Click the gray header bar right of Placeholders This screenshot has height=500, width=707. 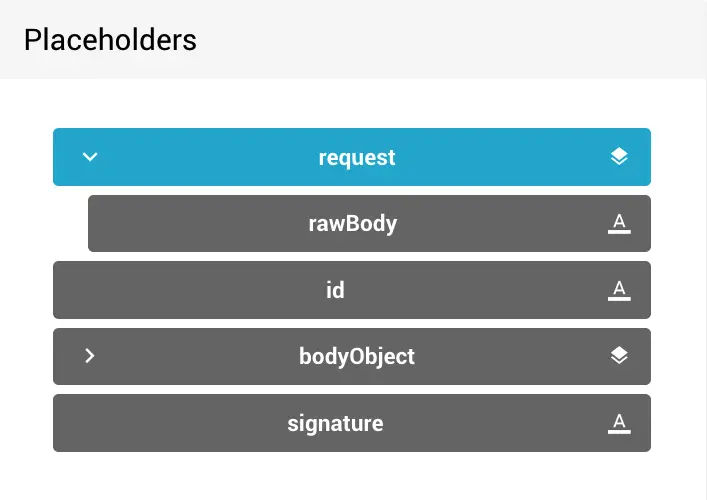(450, 40)
